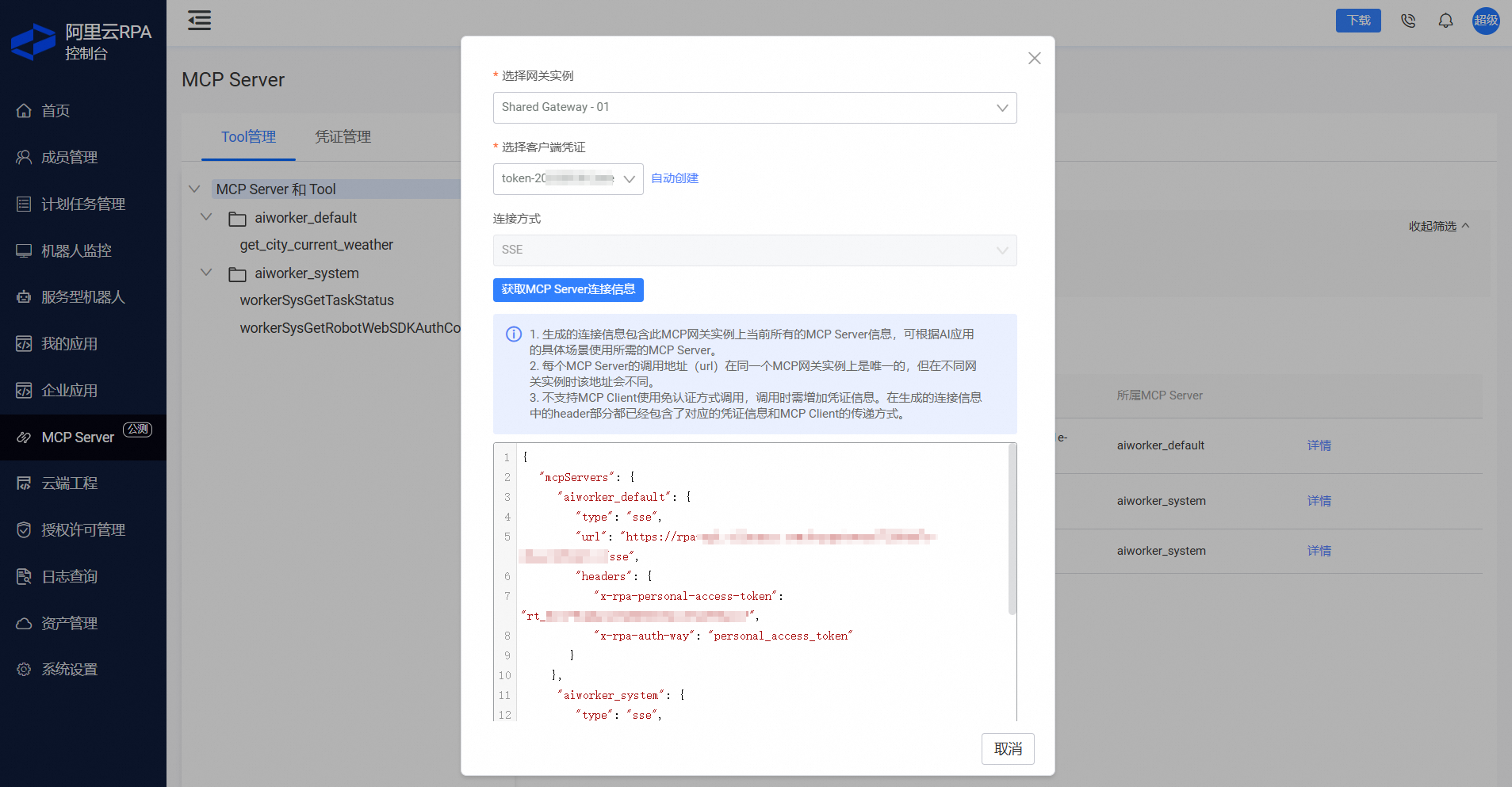Open 资产管理 in the sidebar menu
The image size is (1512, 787).
pyautogui.click(x=83, y=623)
